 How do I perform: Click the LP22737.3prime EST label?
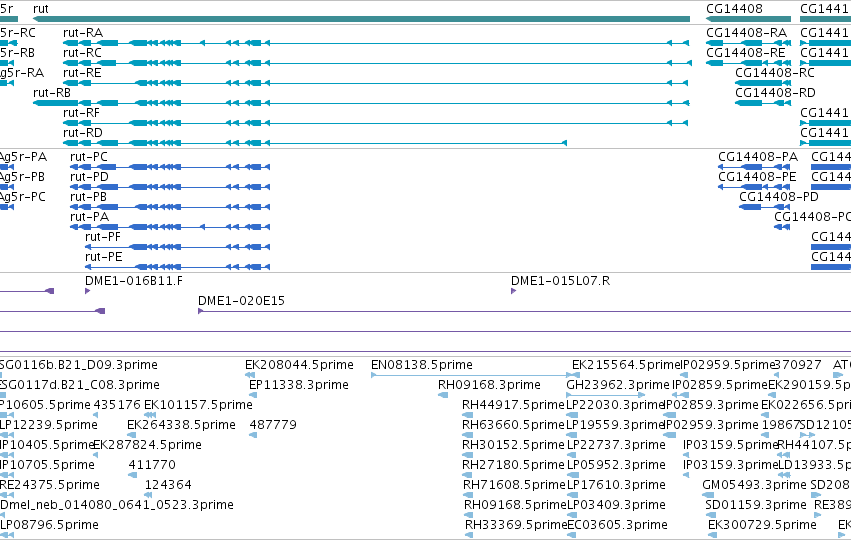(617, 445)
